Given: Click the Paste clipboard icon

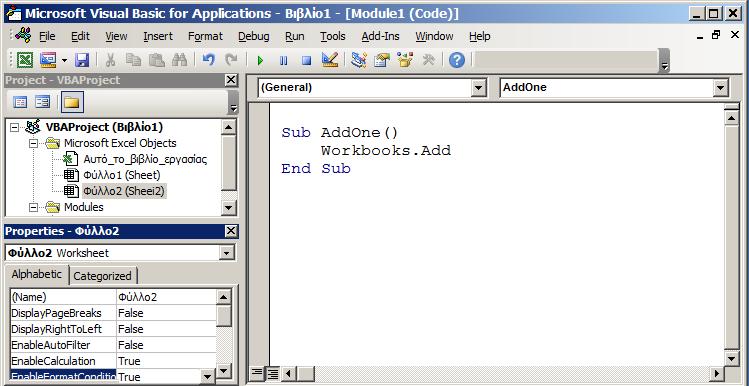Looking at the screenshot, I should pos(156,60).
